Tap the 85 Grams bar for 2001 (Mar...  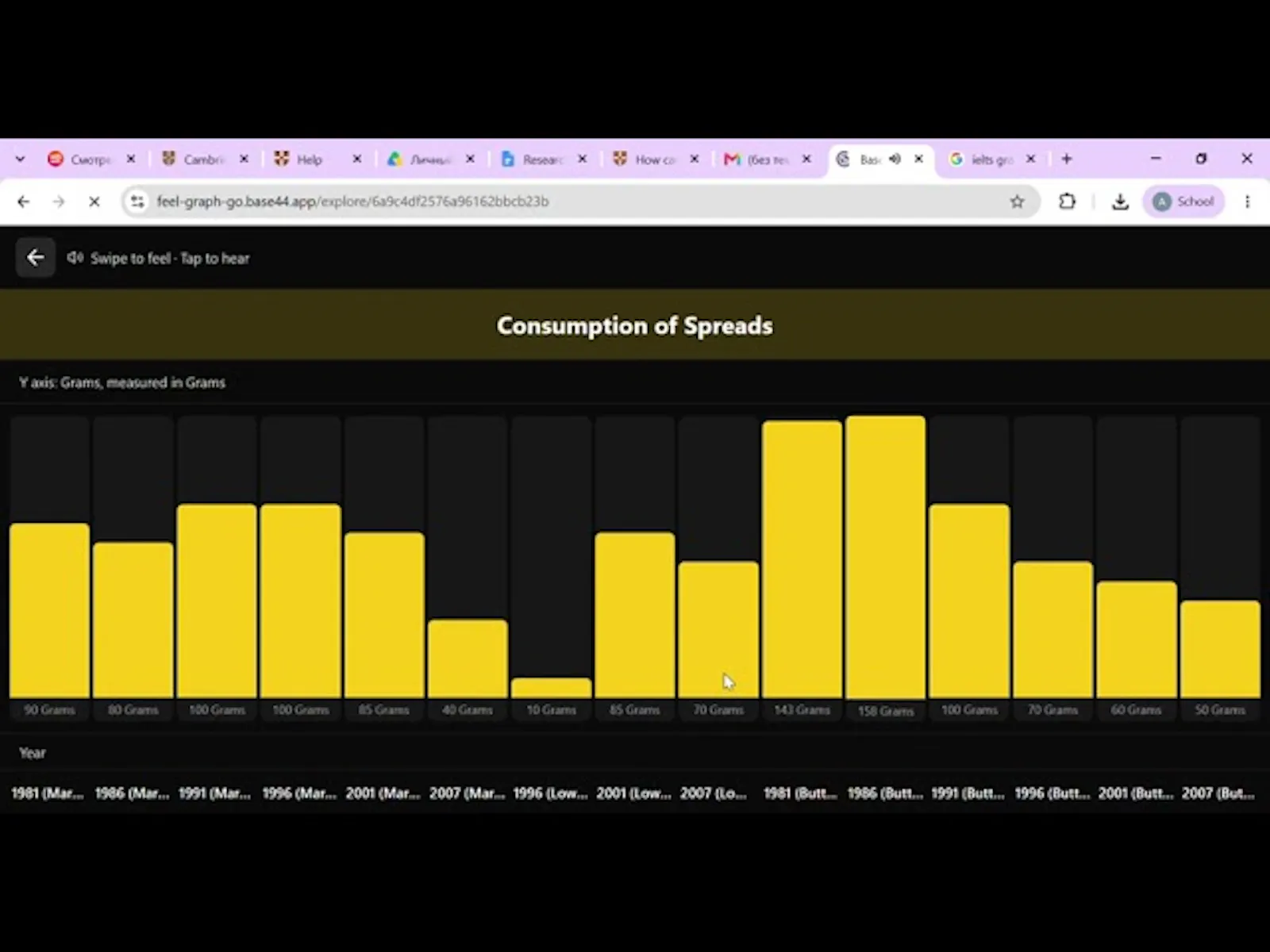(384, 615)
